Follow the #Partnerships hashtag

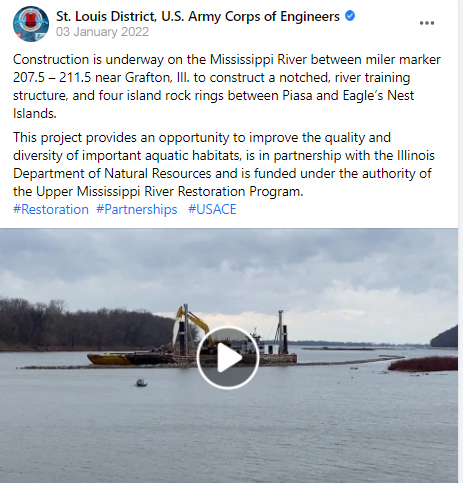click(x=137, y=210)
